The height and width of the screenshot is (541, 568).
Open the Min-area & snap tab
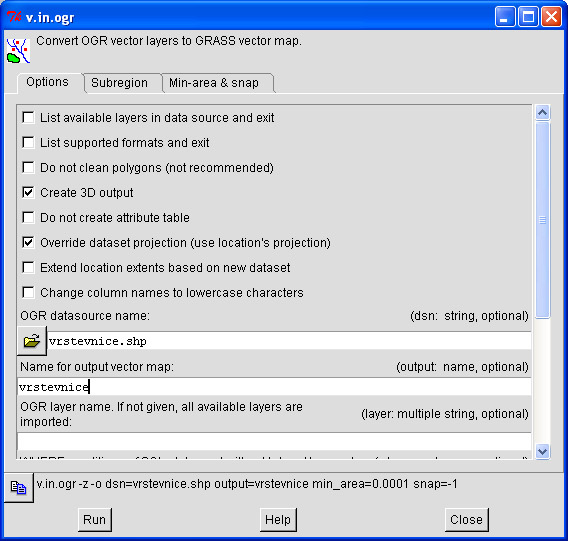coord(214,83)
